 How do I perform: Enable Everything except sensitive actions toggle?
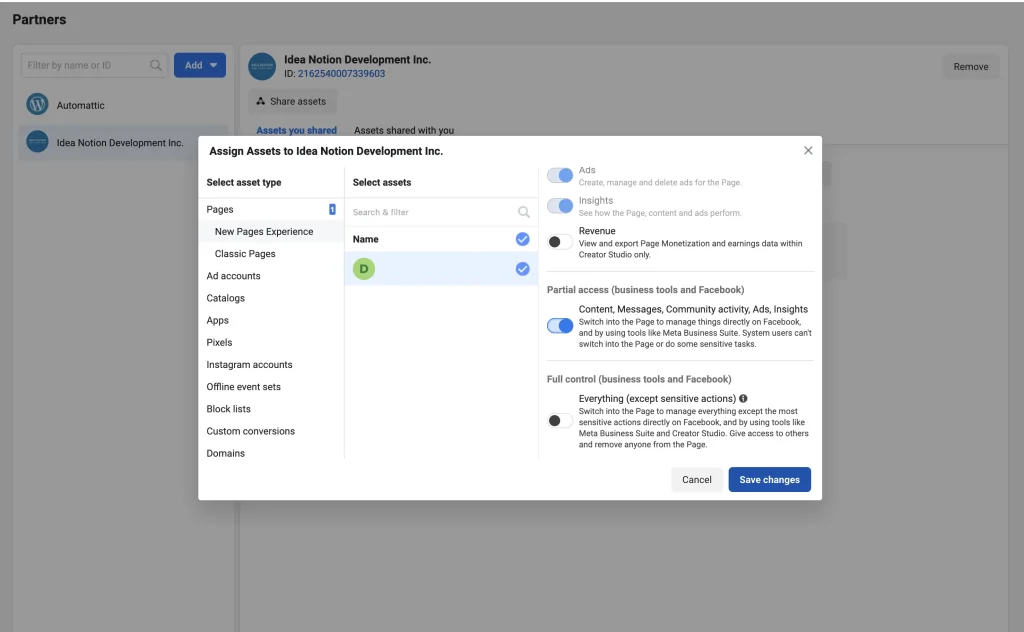tap(560, 420)
